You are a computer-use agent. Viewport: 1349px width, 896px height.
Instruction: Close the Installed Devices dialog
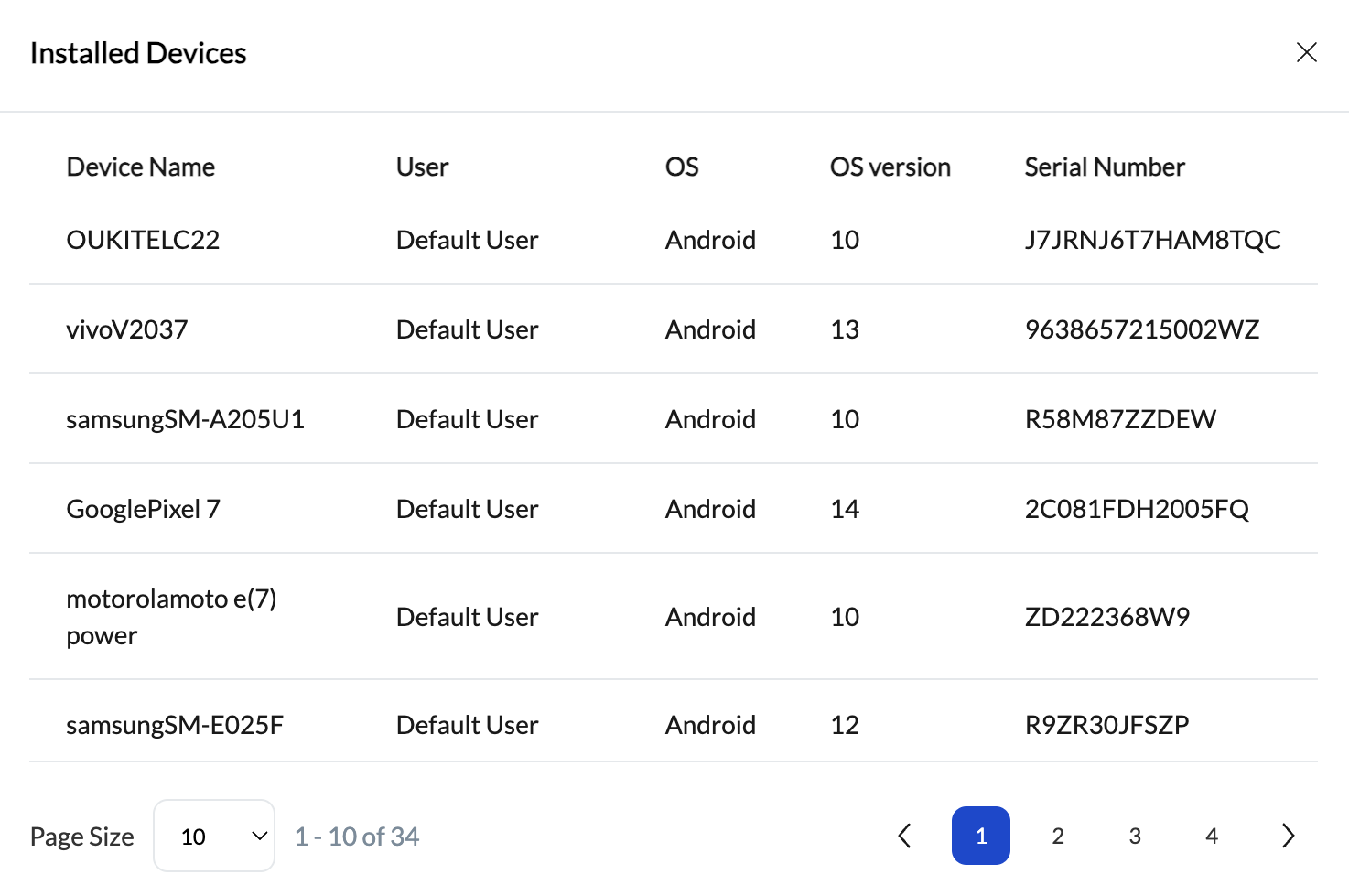[x=1306, y=52]
